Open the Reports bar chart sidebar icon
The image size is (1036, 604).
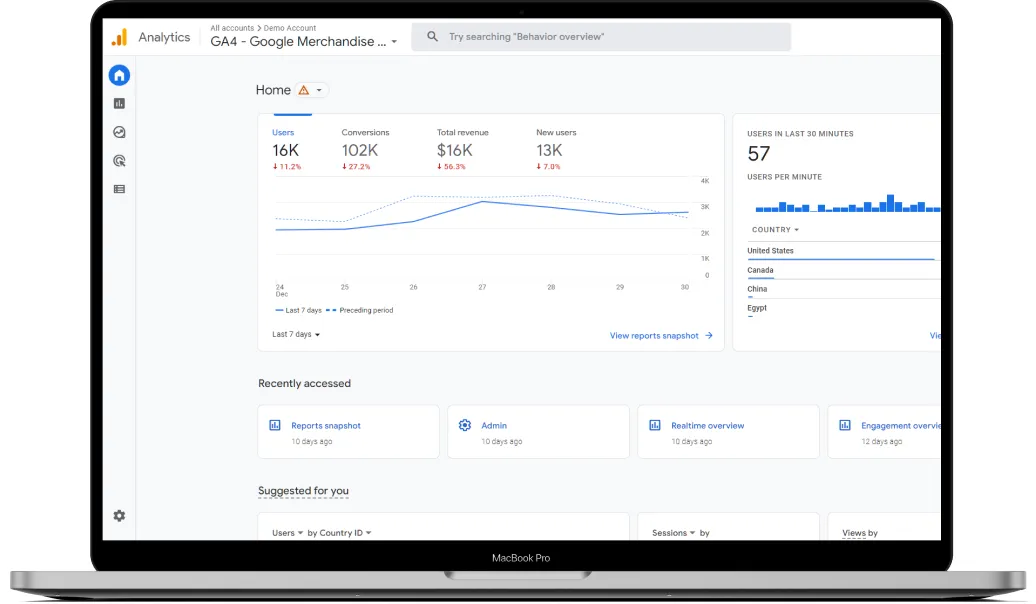click(x=119, y=104)
